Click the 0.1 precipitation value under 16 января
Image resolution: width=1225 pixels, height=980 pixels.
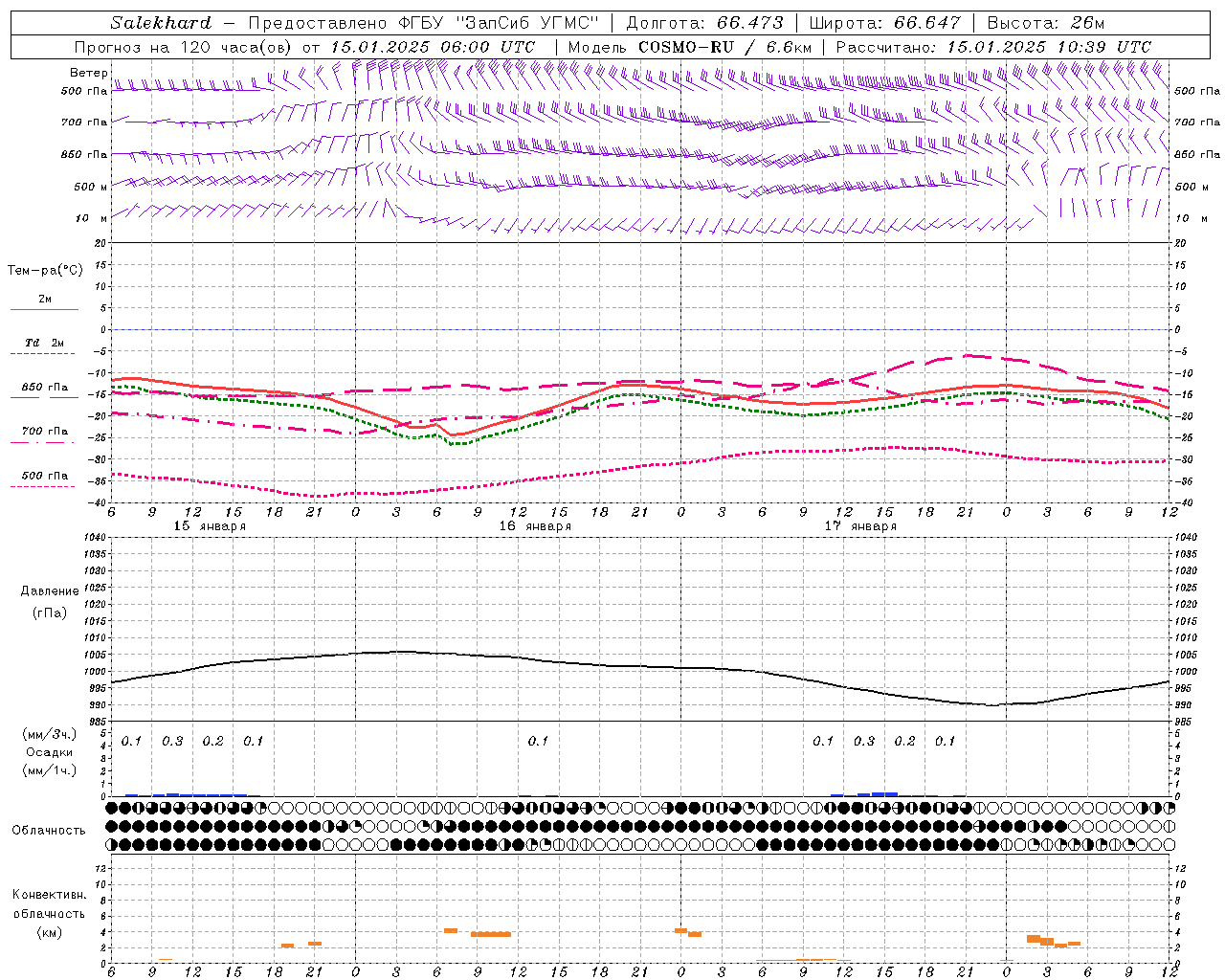coord(538,741)
